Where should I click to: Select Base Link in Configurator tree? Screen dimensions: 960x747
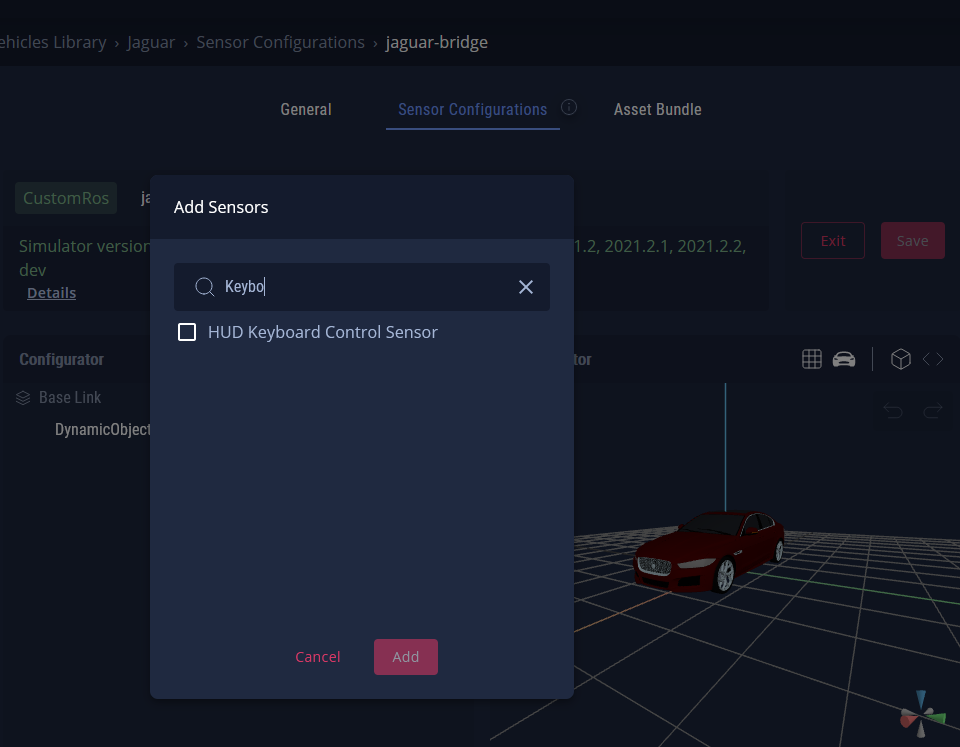point(70,397)
